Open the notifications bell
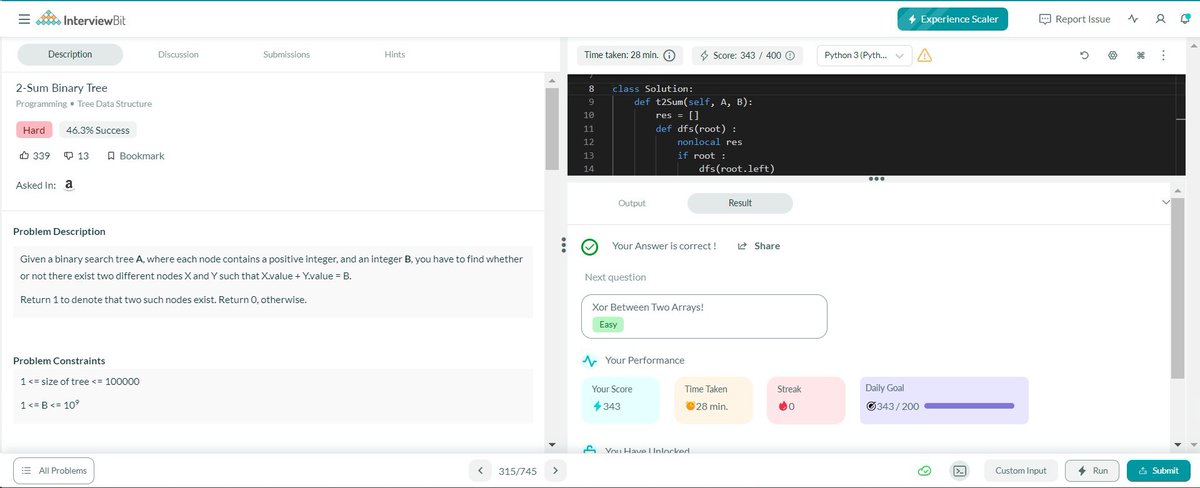The width and height of the screenshot is (1200, 488). (1185, 19)
